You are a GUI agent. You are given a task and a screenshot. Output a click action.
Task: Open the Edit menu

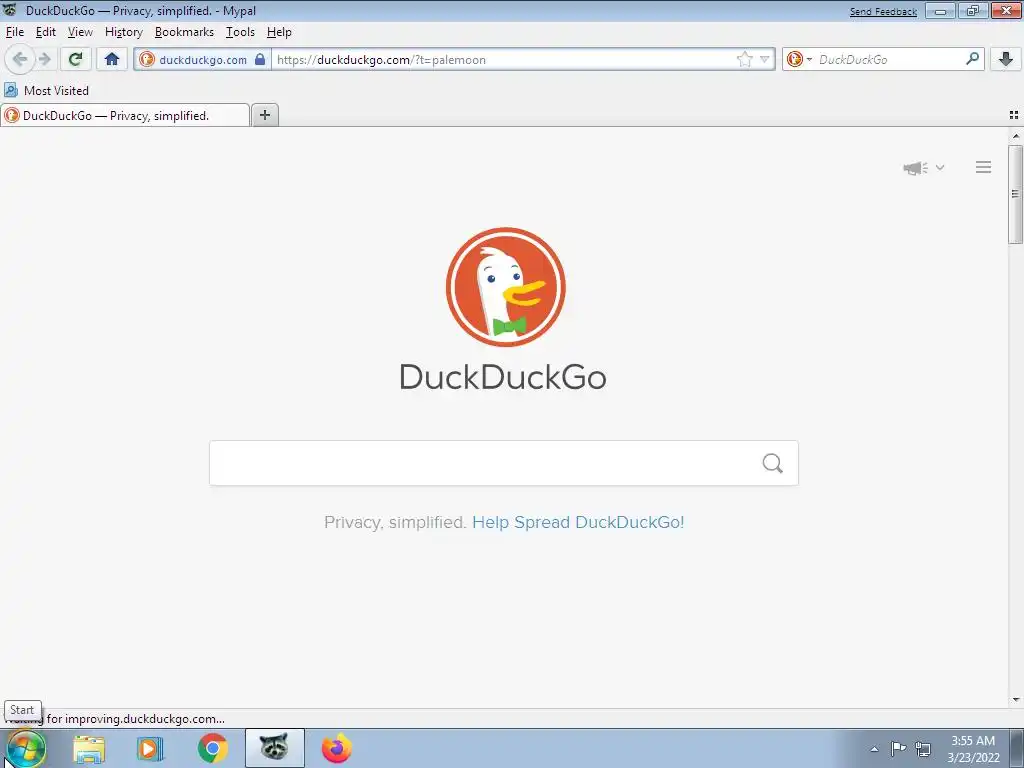[x=46, y=32]
